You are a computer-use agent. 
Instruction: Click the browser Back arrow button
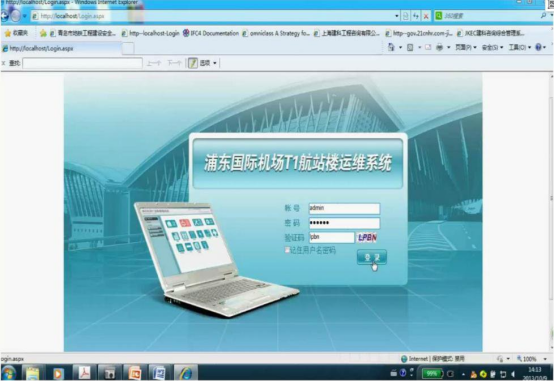pyautogui.click(x=4, y=16)
